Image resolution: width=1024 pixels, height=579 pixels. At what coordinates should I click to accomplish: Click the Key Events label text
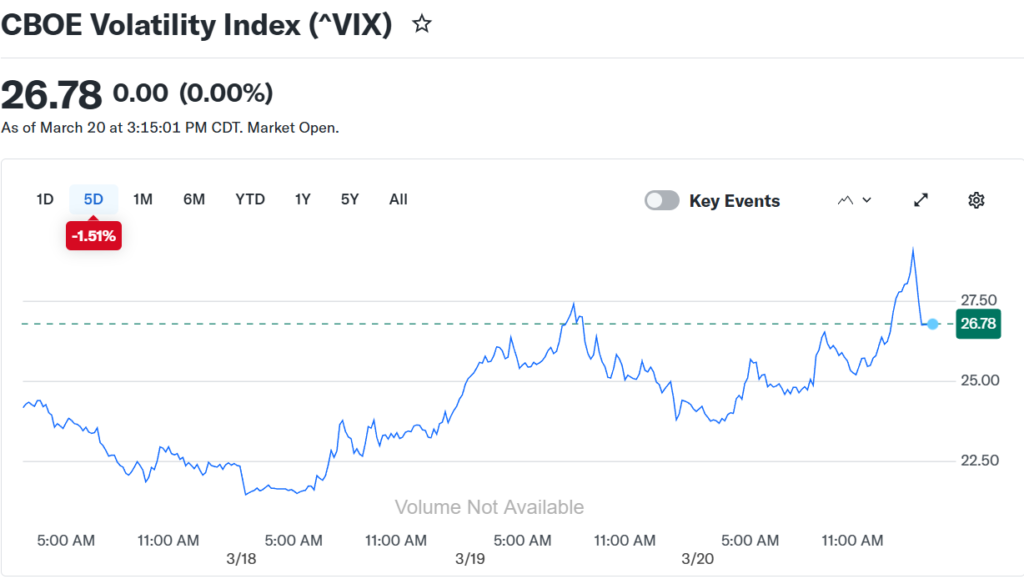[734, 201]
